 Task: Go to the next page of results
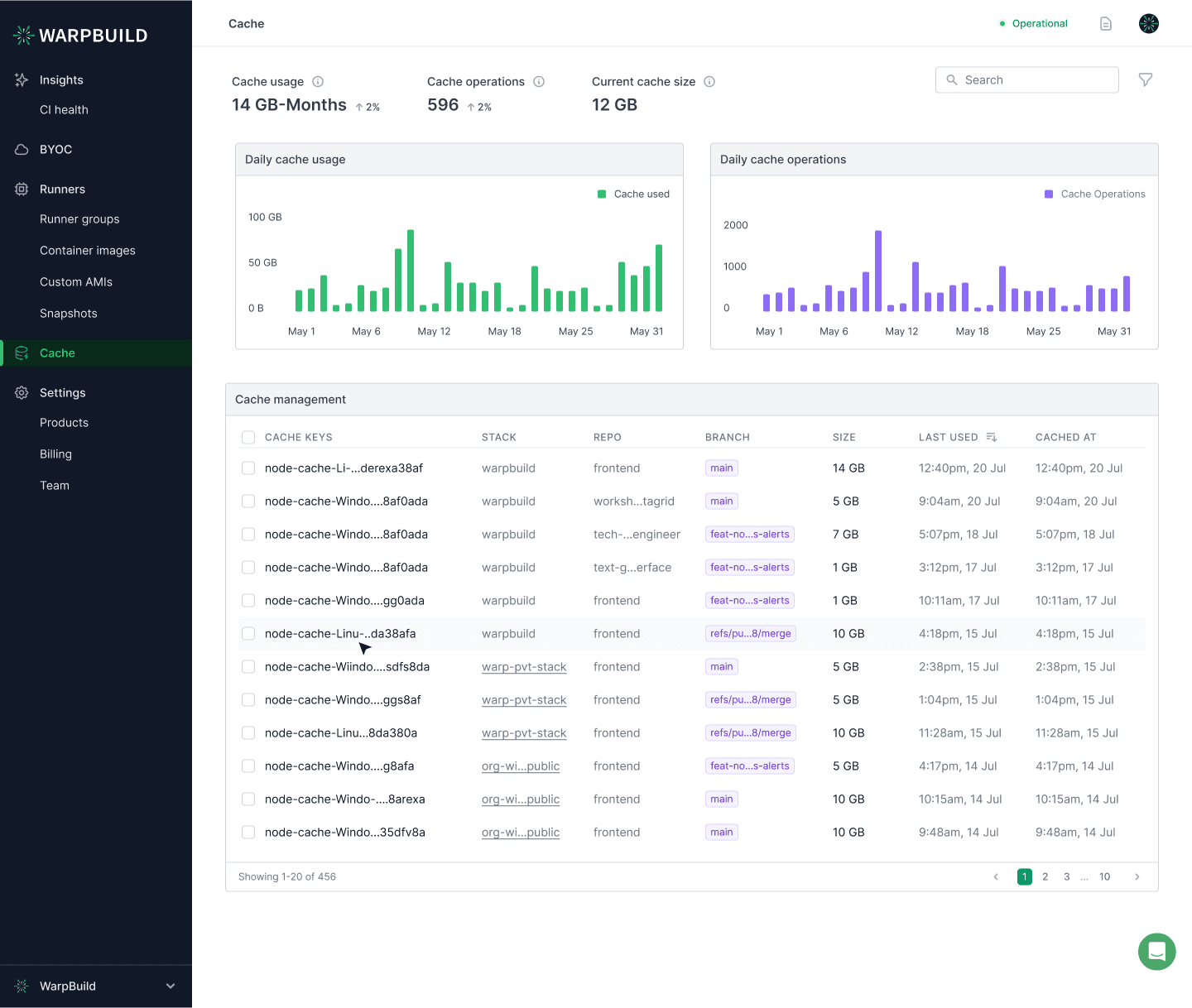point(1137,877)
